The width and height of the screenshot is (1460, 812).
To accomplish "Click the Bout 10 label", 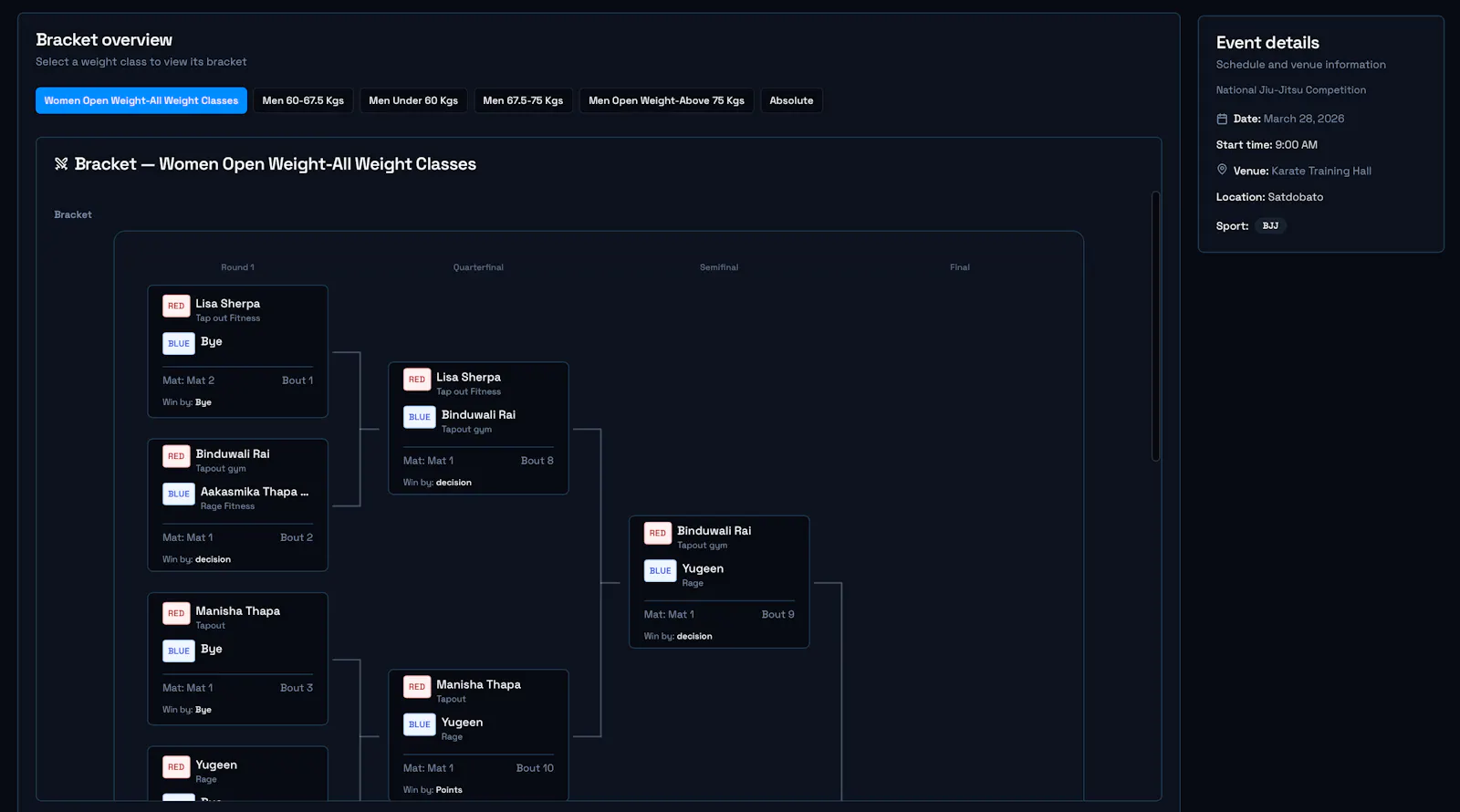I will click(535, 768).
